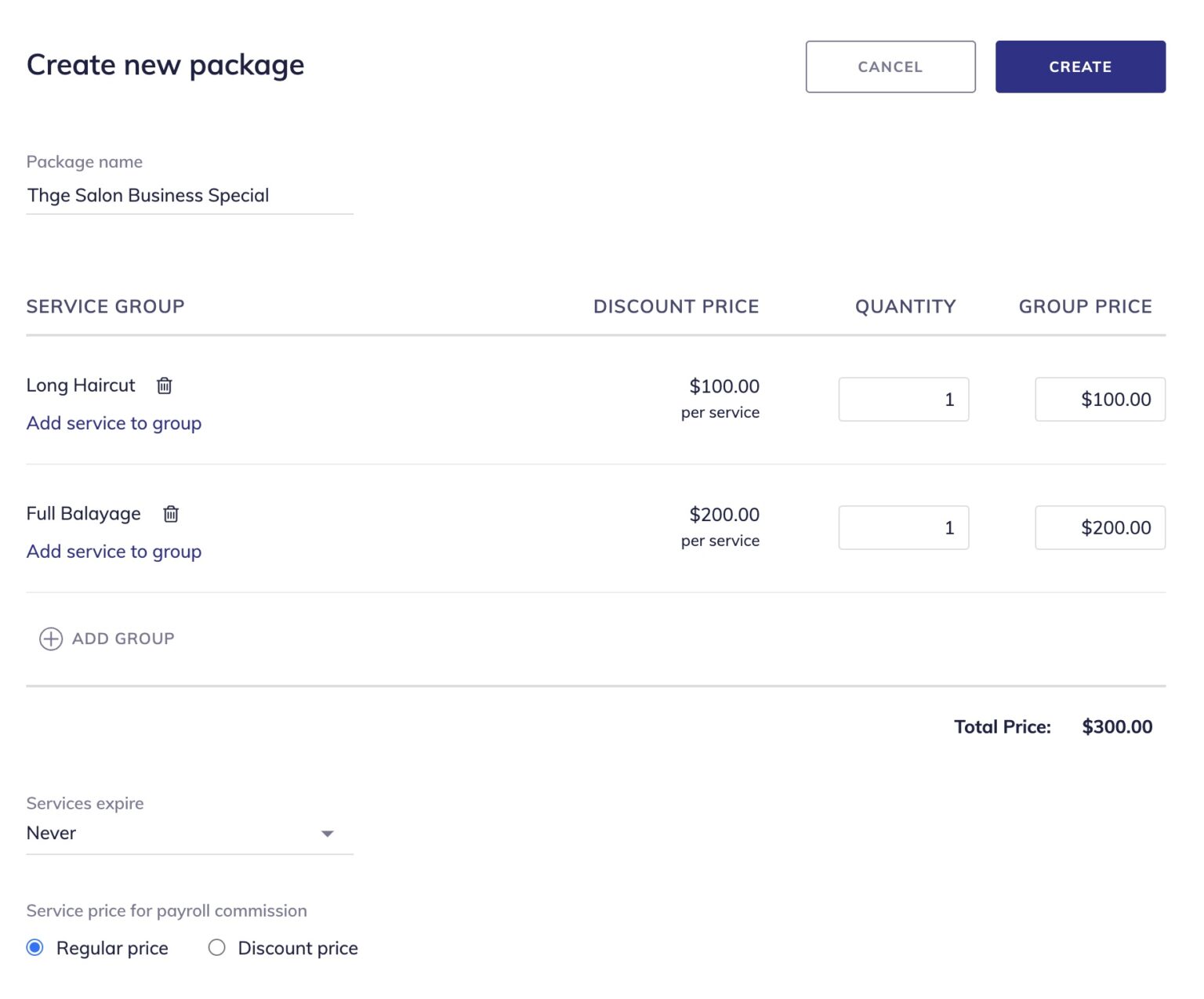Viewport: 1204px width, 999px height.
Task: Focus the Package name text field
Action: click(x=189, y=196)
